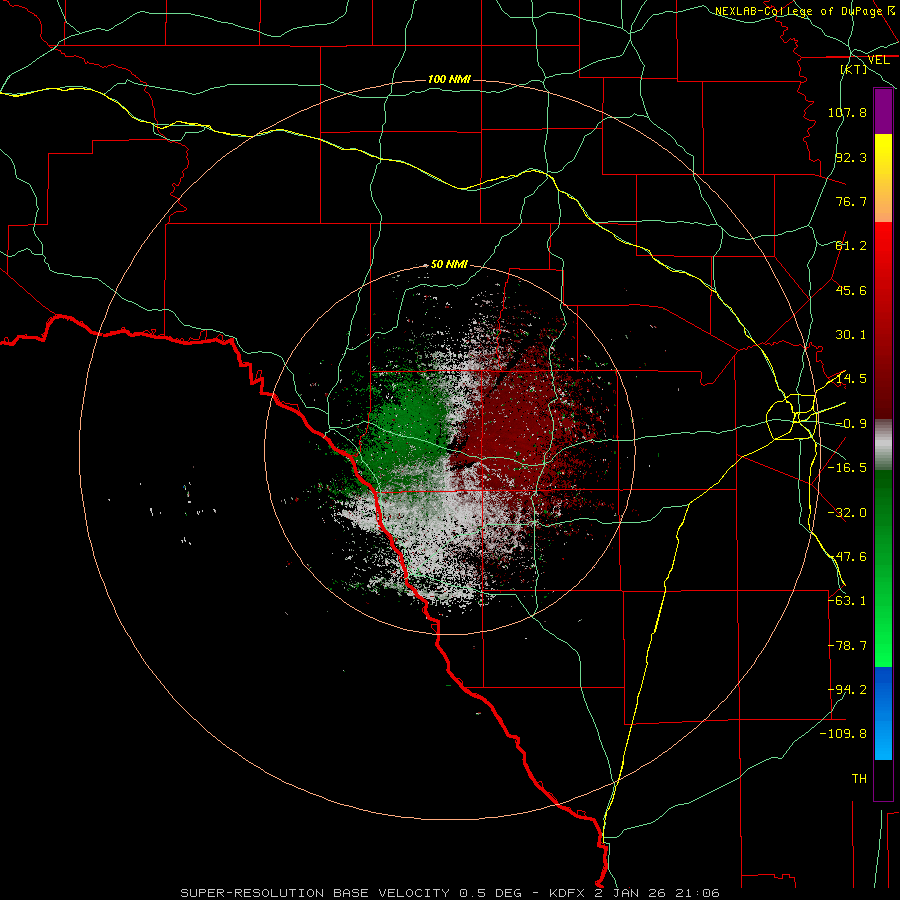The height and width of the screenshot is (900, 900).
Task: Click the 107.8 legend value
Action: (x=847, y=112)
